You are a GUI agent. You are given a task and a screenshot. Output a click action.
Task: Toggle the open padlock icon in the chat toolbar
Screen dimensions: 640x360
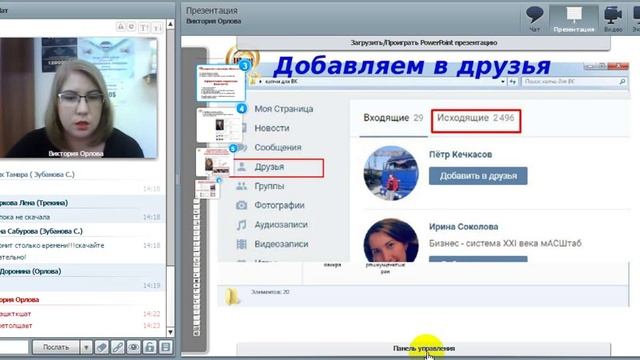pyautogui.click(x=150, y=347)
